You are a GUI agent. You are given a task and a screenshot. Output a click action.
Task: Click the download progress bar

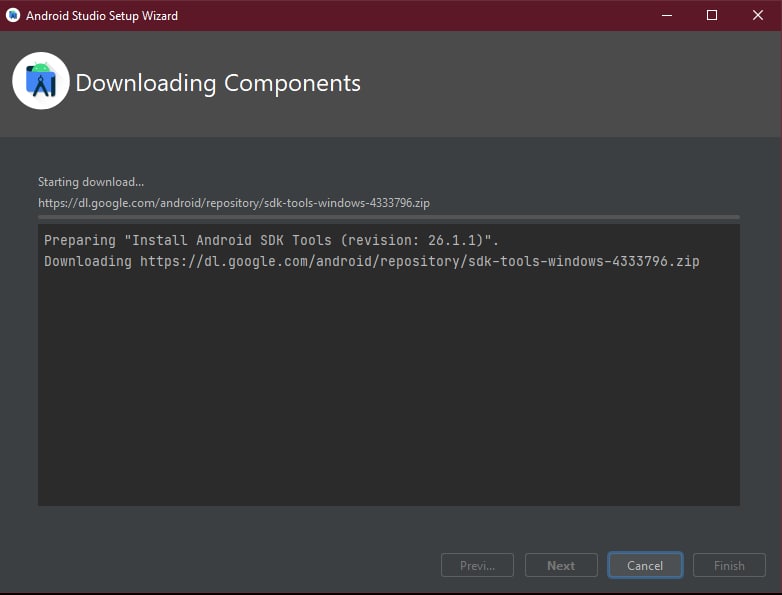[x=389, y=217]
